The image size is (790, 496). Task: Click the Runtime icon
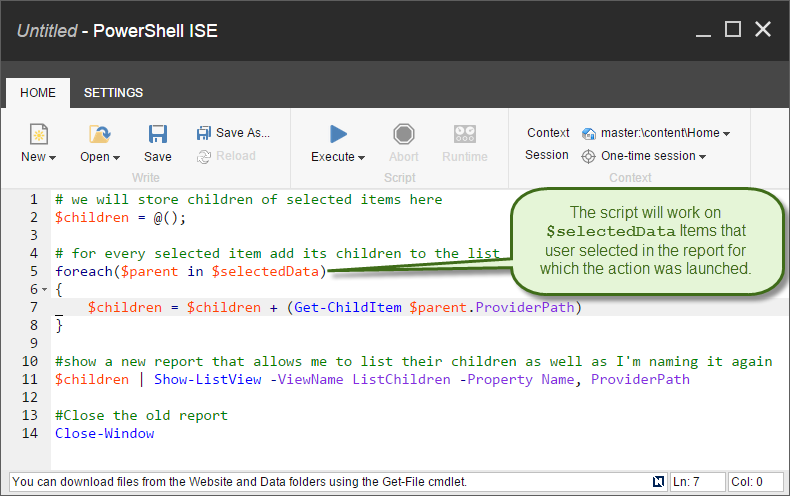(x=464, y=134)
